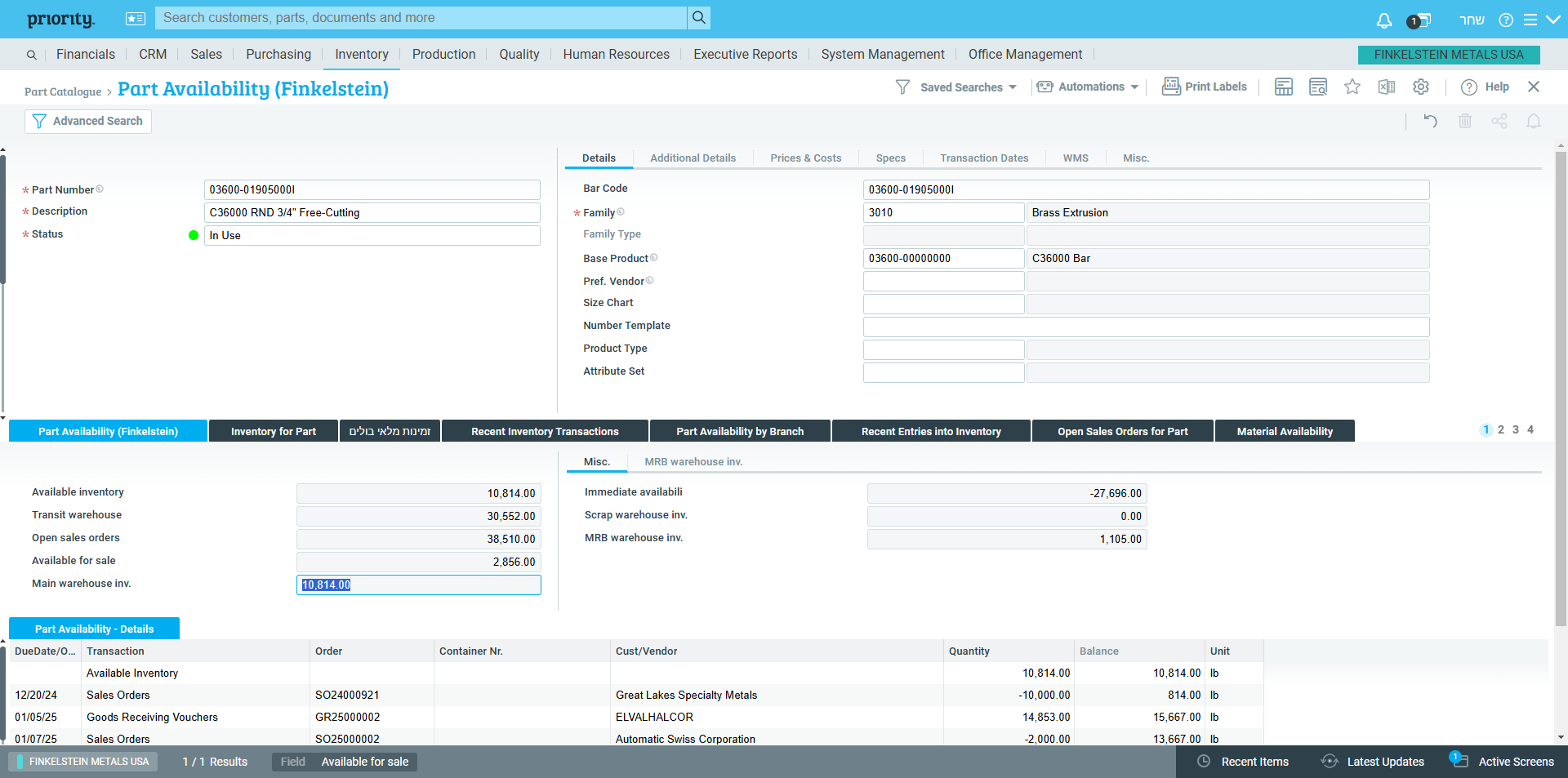Screen dimensions: 1568x778
Task: Open the Inventory menu
Action: (x=362, y=54)
